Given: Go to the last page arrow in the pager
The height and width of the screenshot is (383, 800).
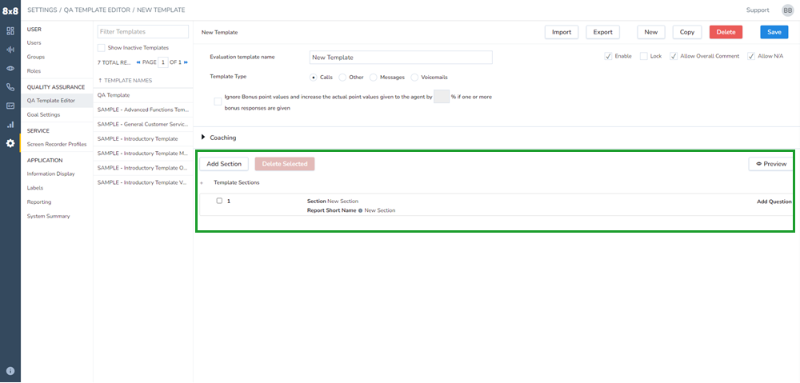Looking at the screenshot, I should click(x=186, y=62).
